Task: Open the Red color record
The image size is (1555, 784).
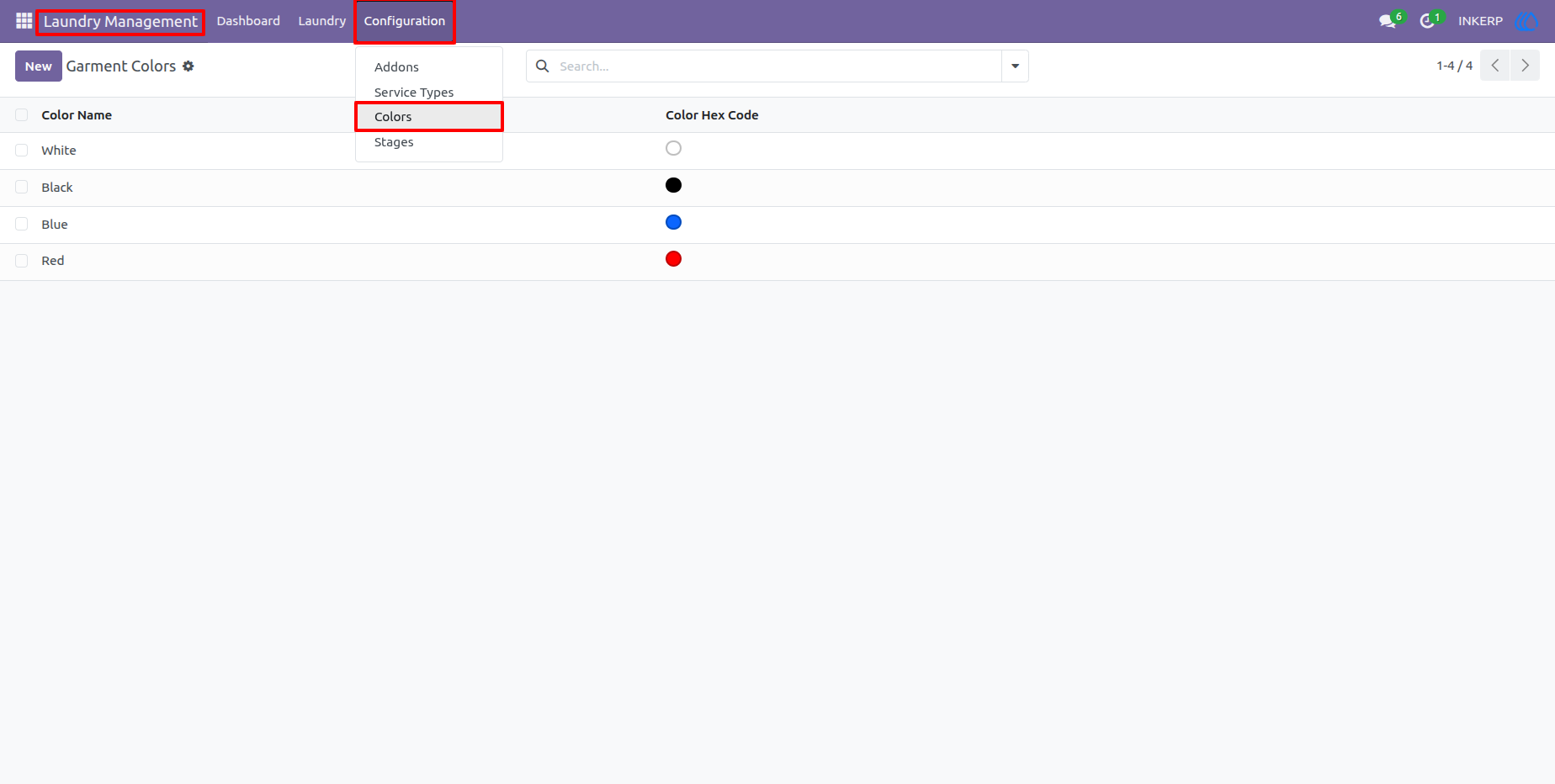Action: 53,261
